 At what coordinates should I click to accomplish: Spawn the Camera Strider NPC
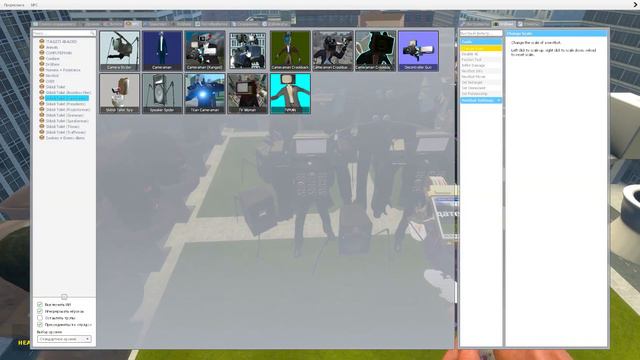[x=119, y=51]
